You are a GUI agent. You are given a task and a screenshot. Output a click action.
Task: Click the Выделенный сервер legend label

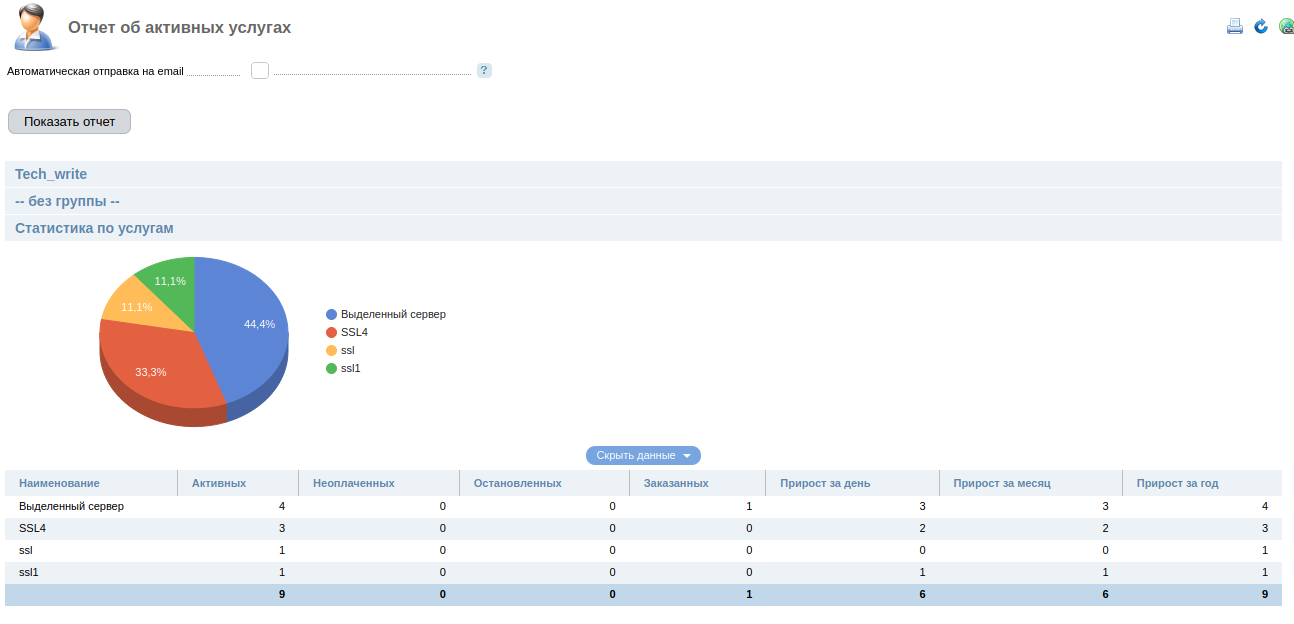click(393, 314)
